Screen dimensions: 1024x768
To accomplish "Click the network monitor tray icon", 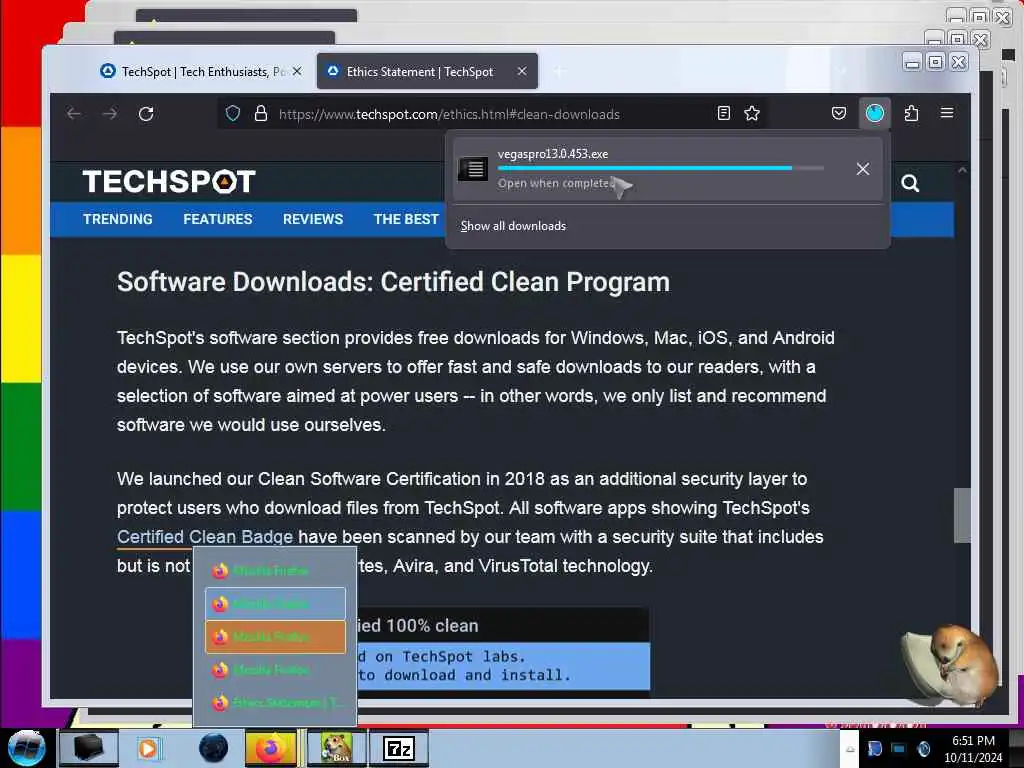I will point(899,748).
